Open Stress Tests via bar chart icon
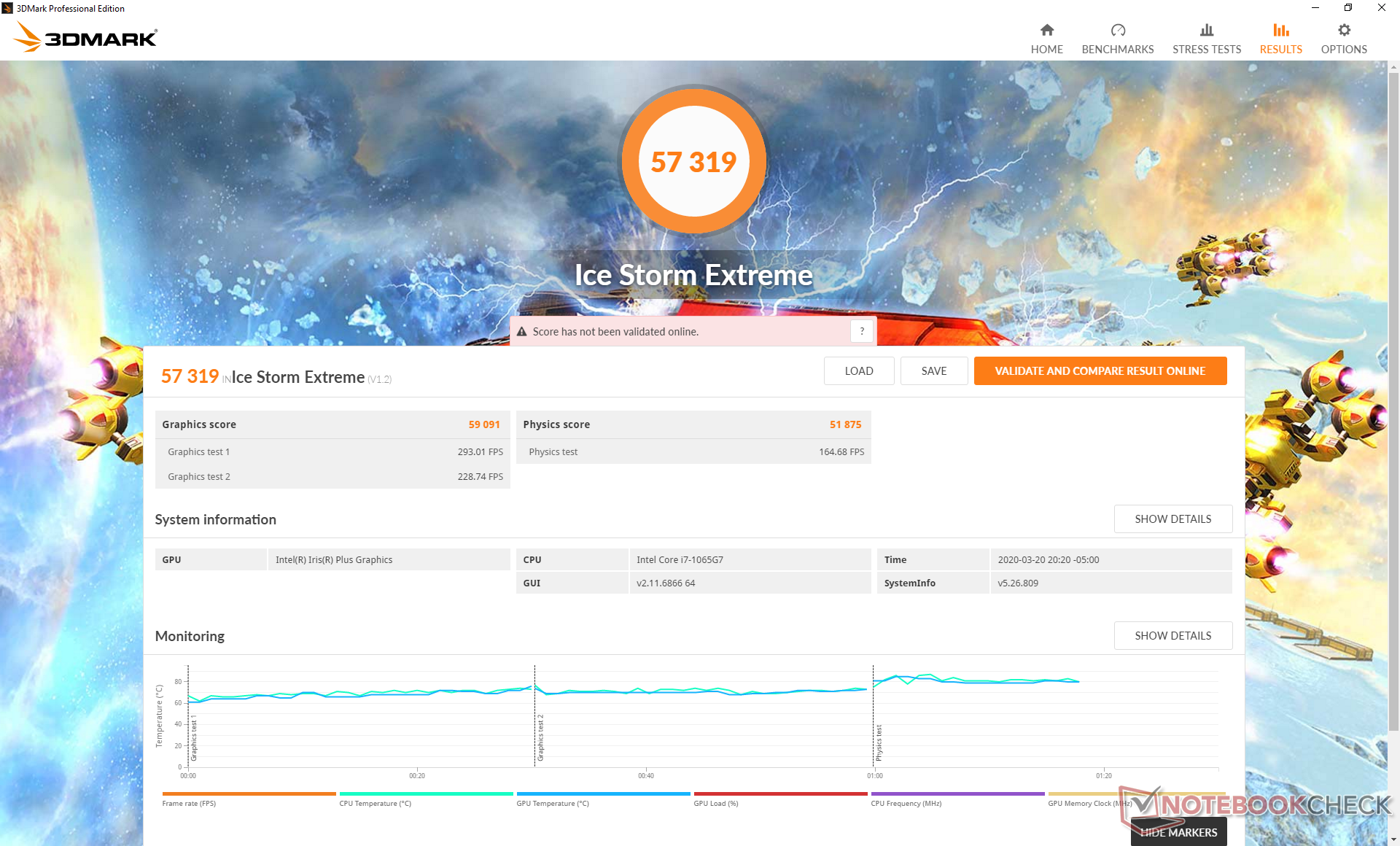Screen dimensions: 1400x846 pos(1206,31)
